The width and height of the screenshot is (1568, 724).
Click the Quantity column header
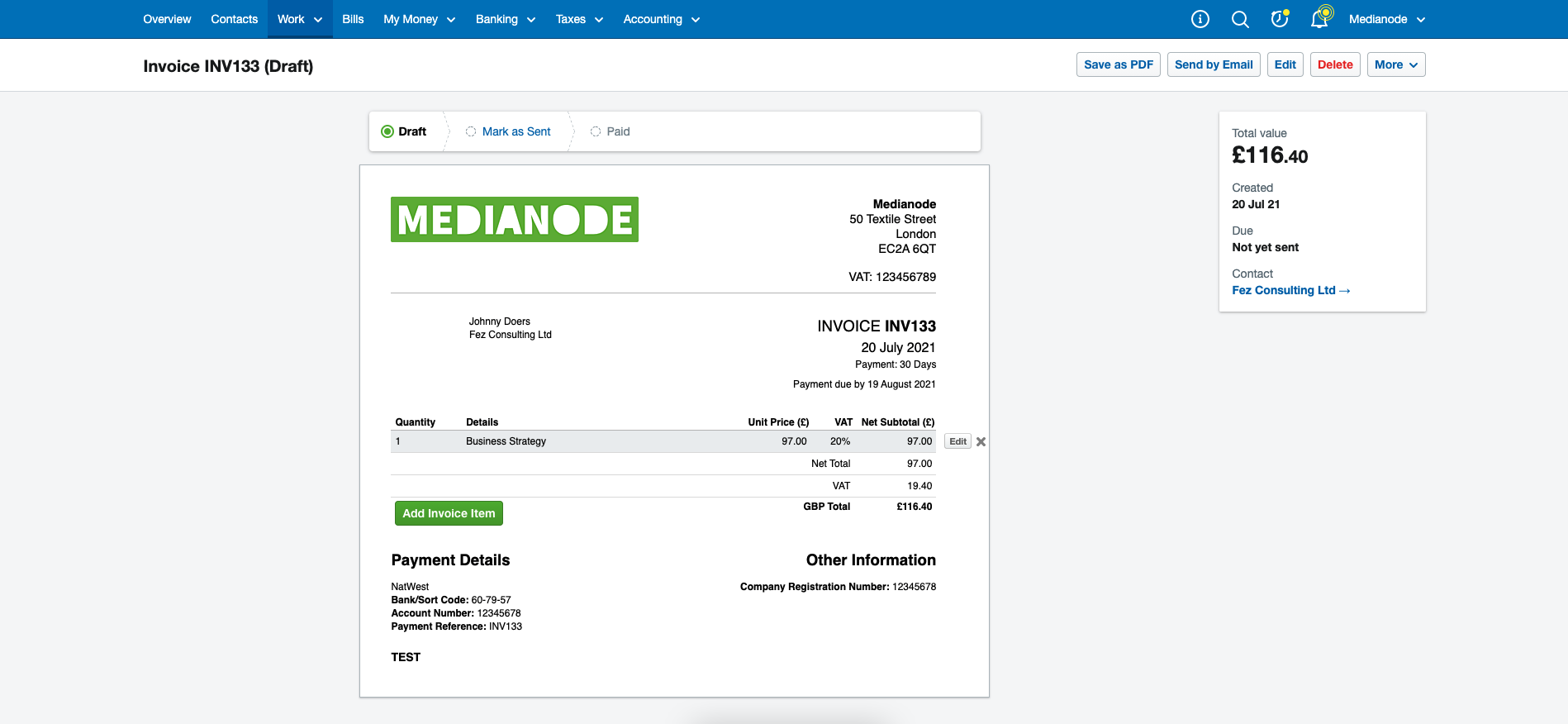pyautogui.click(x=415, y=422)
